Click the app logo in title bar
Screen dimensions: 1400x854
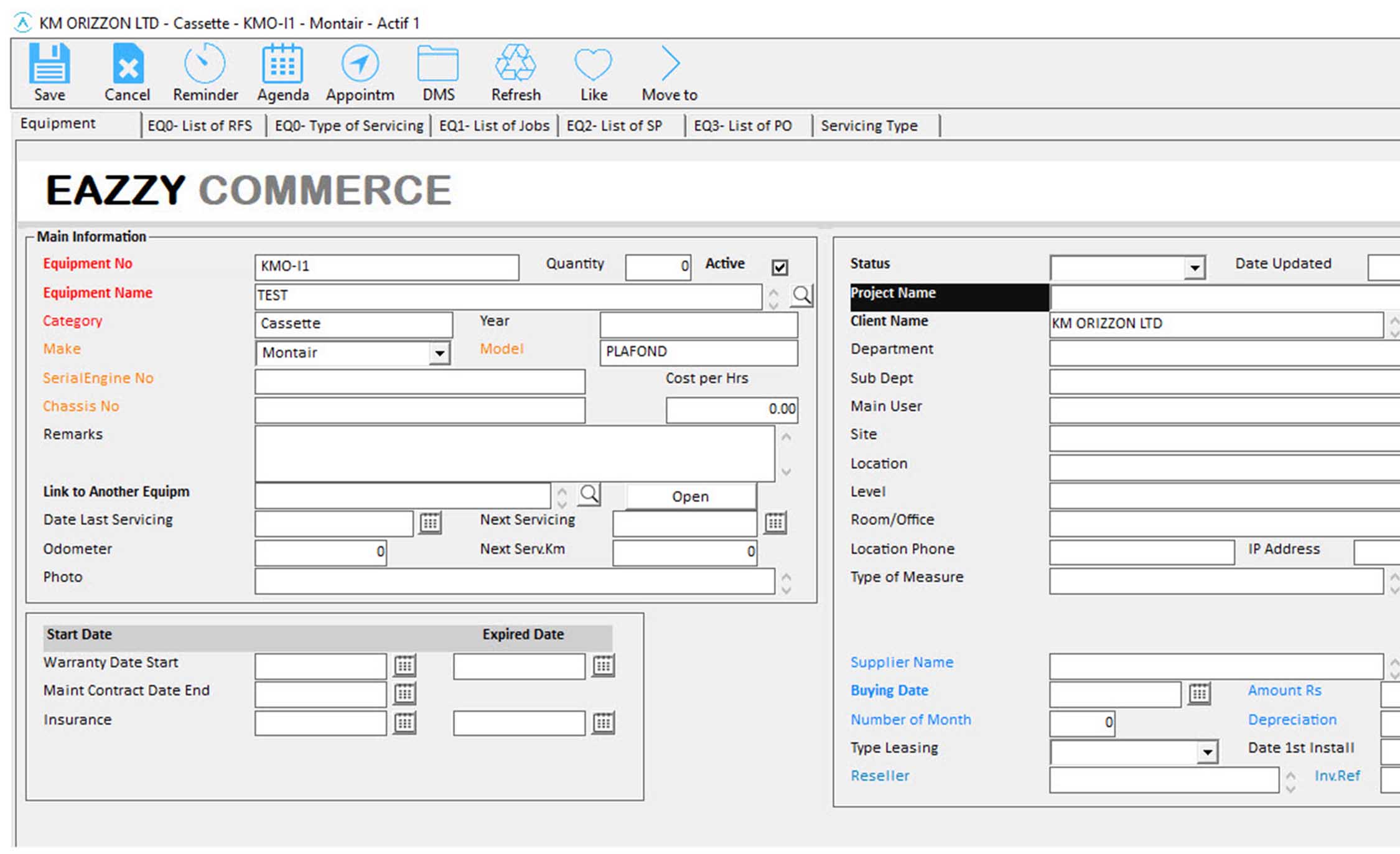pos(22,23)
